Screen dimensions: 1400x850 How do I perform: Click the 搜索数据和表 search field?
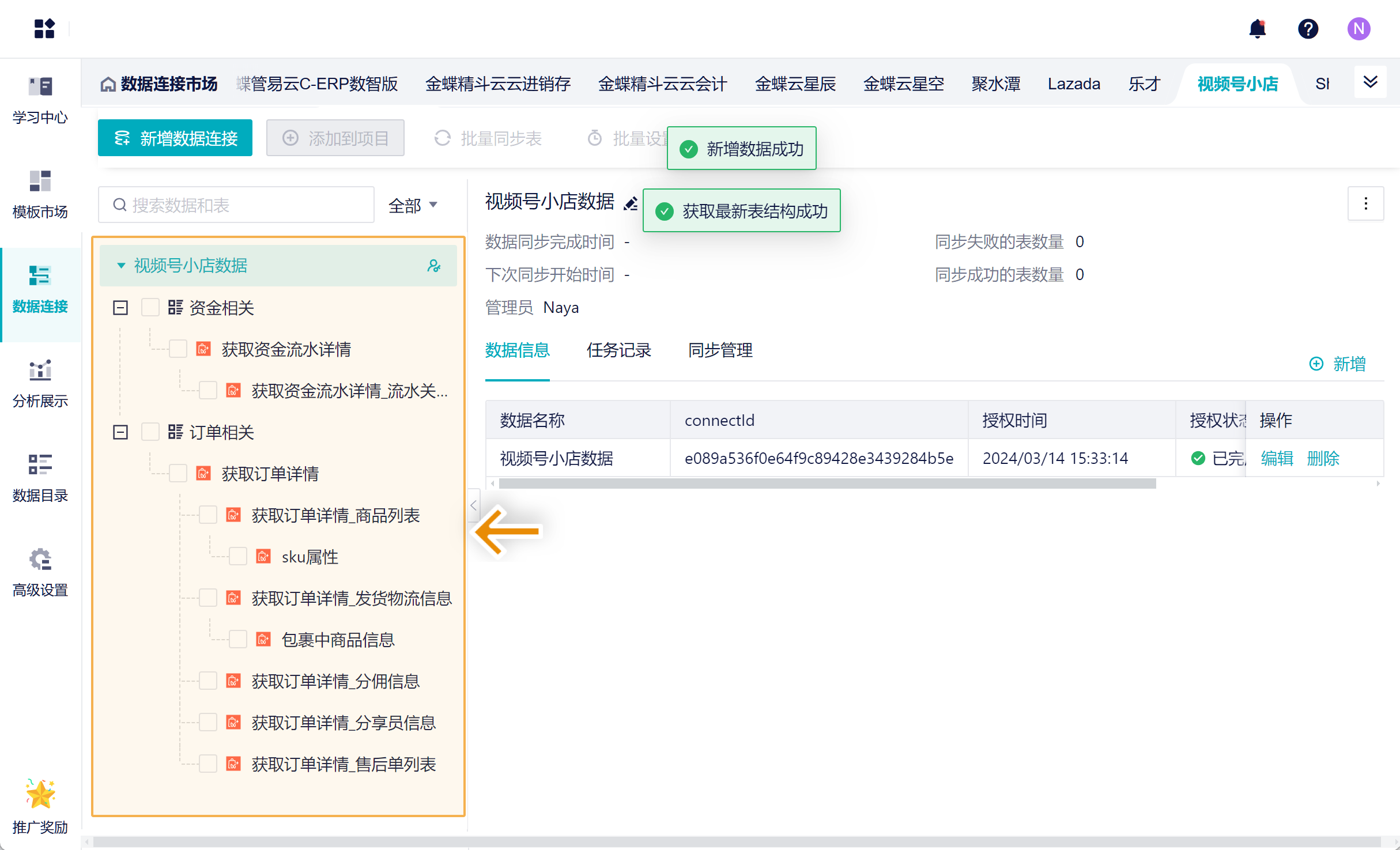pyautogui.click(x=236, y=205)
